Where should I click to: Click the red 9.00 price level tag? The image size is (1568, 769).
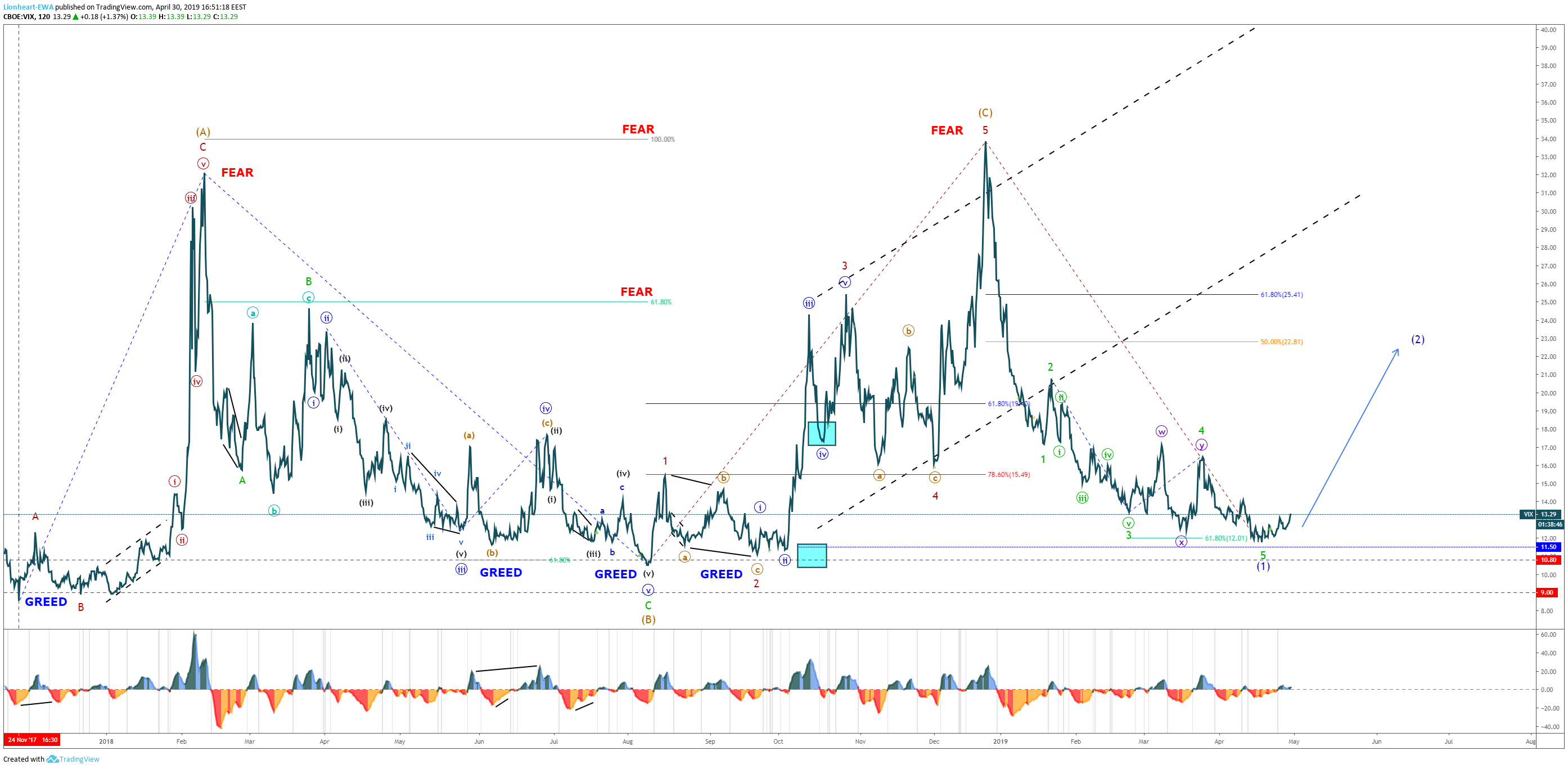[x=1547, y=593]
